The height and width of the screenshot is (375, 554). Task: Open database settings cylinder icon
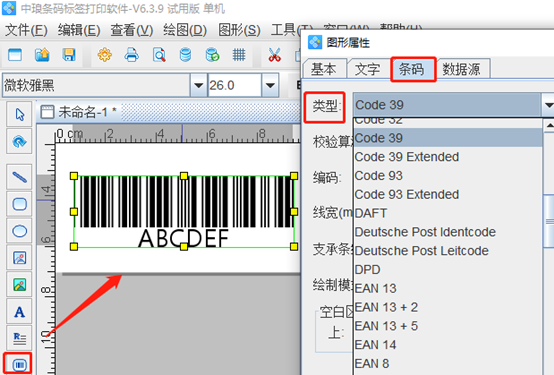pos(185,55)
